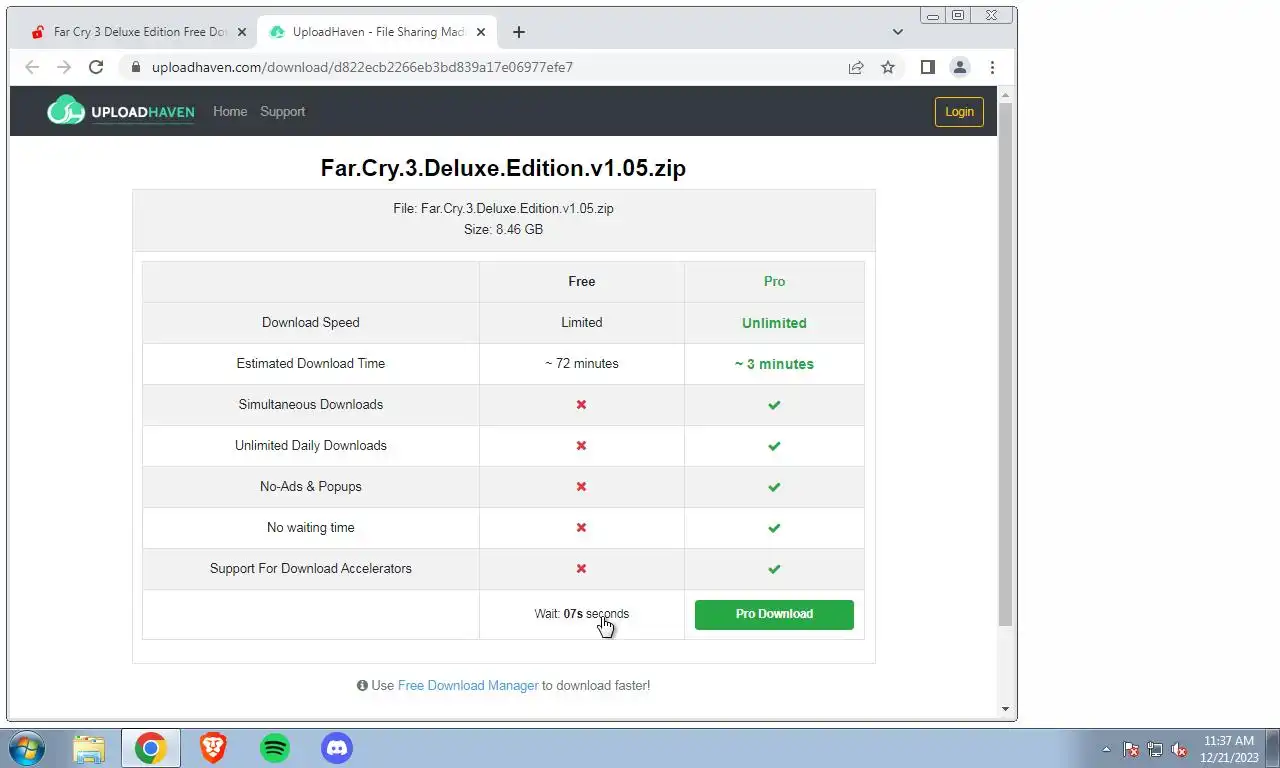Click the scrollbar down arrow
The width and height of the screenshot is (1280, 768).
1006,709
